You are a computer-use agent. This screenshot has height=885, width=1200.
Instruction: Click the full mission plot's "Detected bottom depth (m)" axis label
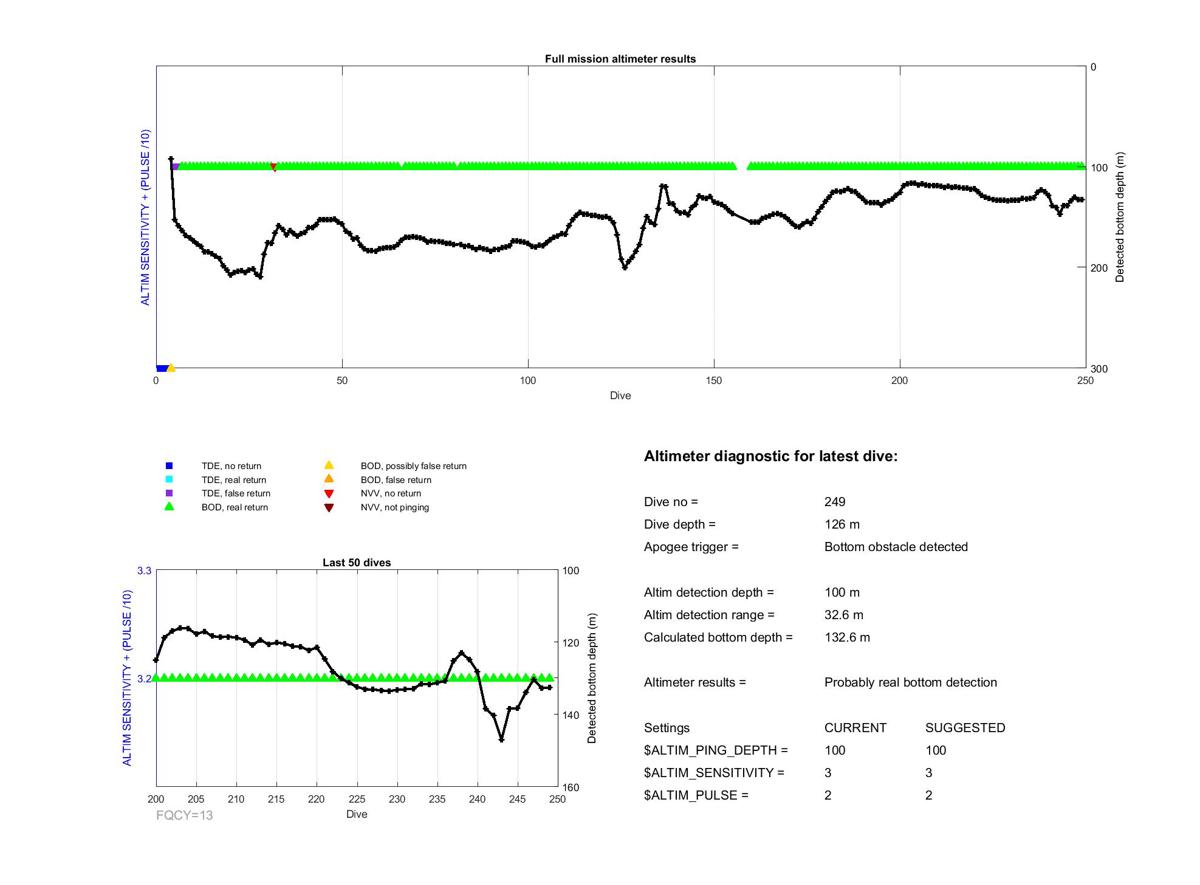(1120, 217)
